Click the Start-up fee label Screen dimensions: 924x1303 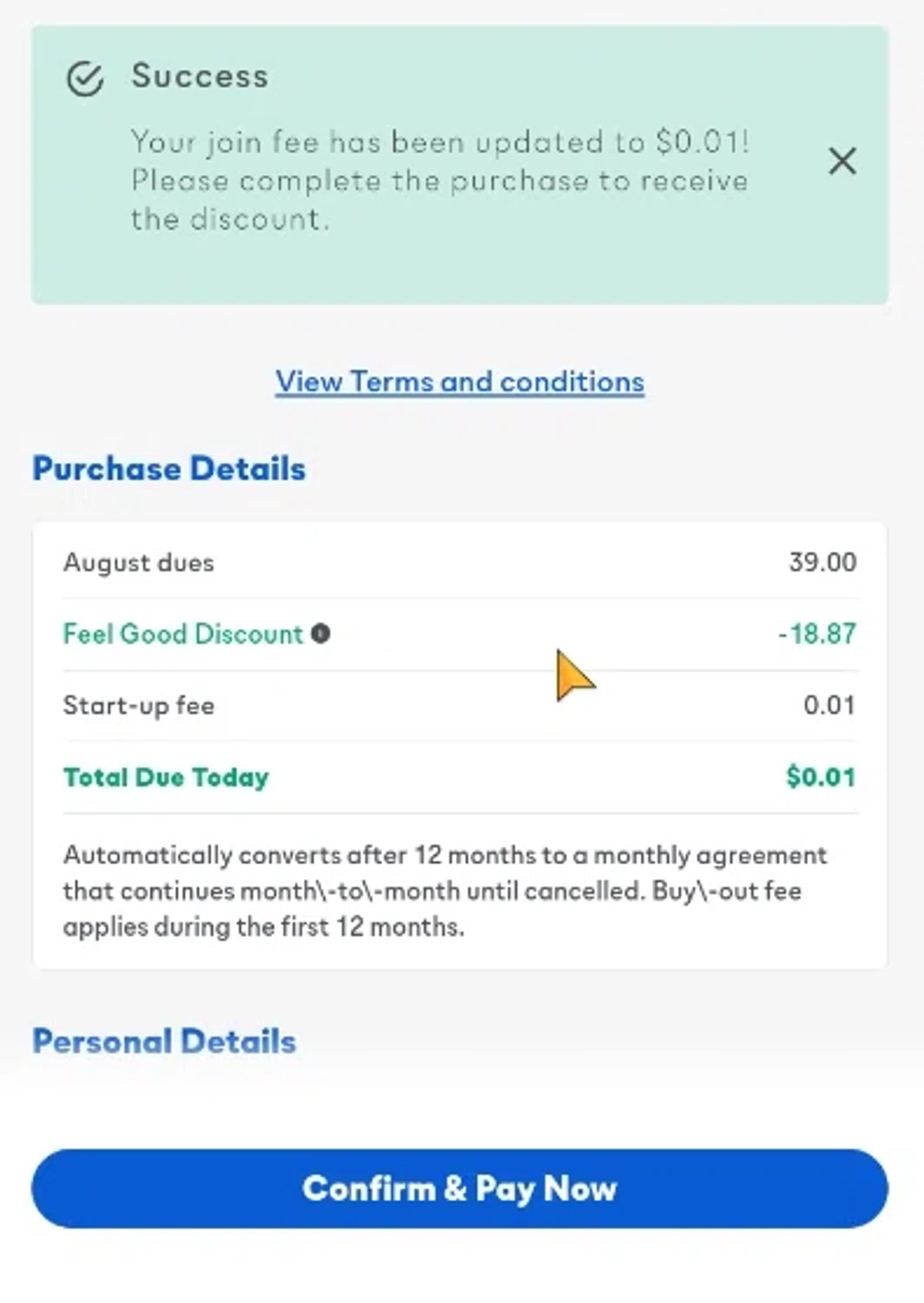(x=139, y=705)
